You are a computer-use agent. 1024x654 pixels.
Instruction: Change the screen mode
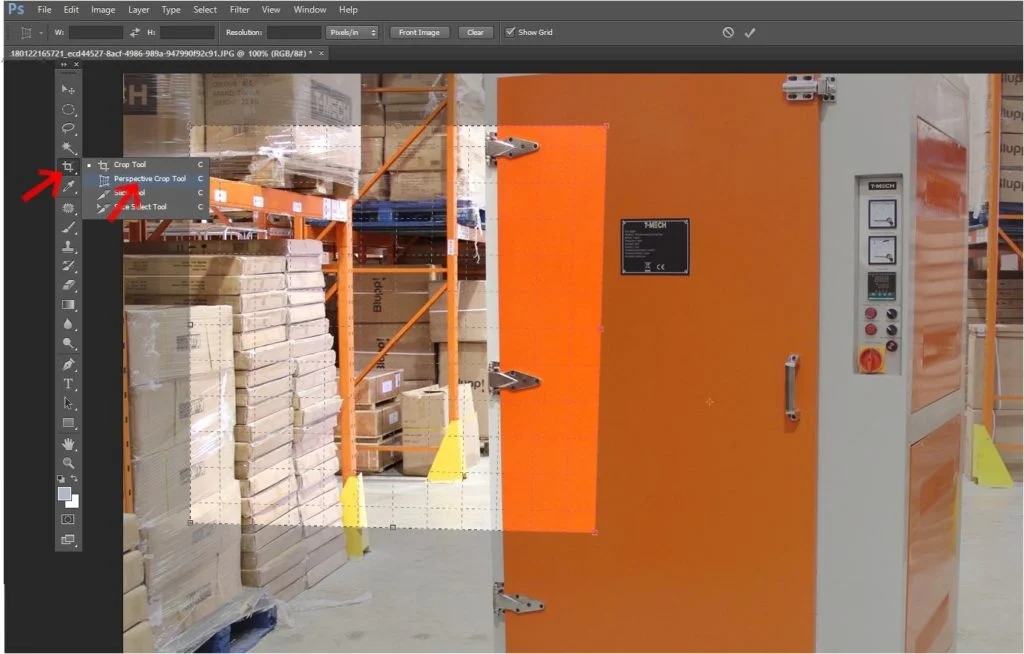pos(68,540)
